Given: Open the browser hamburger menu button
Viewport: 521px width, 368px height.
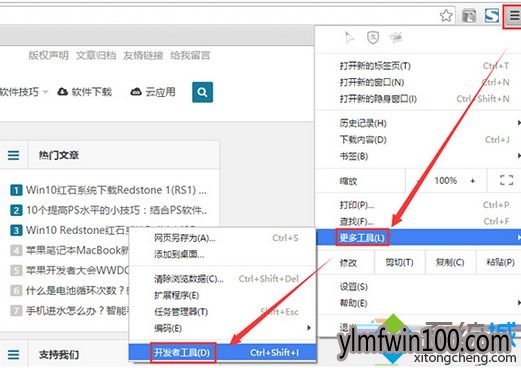Looking at the screenshot, I should (x=514, y=15).
